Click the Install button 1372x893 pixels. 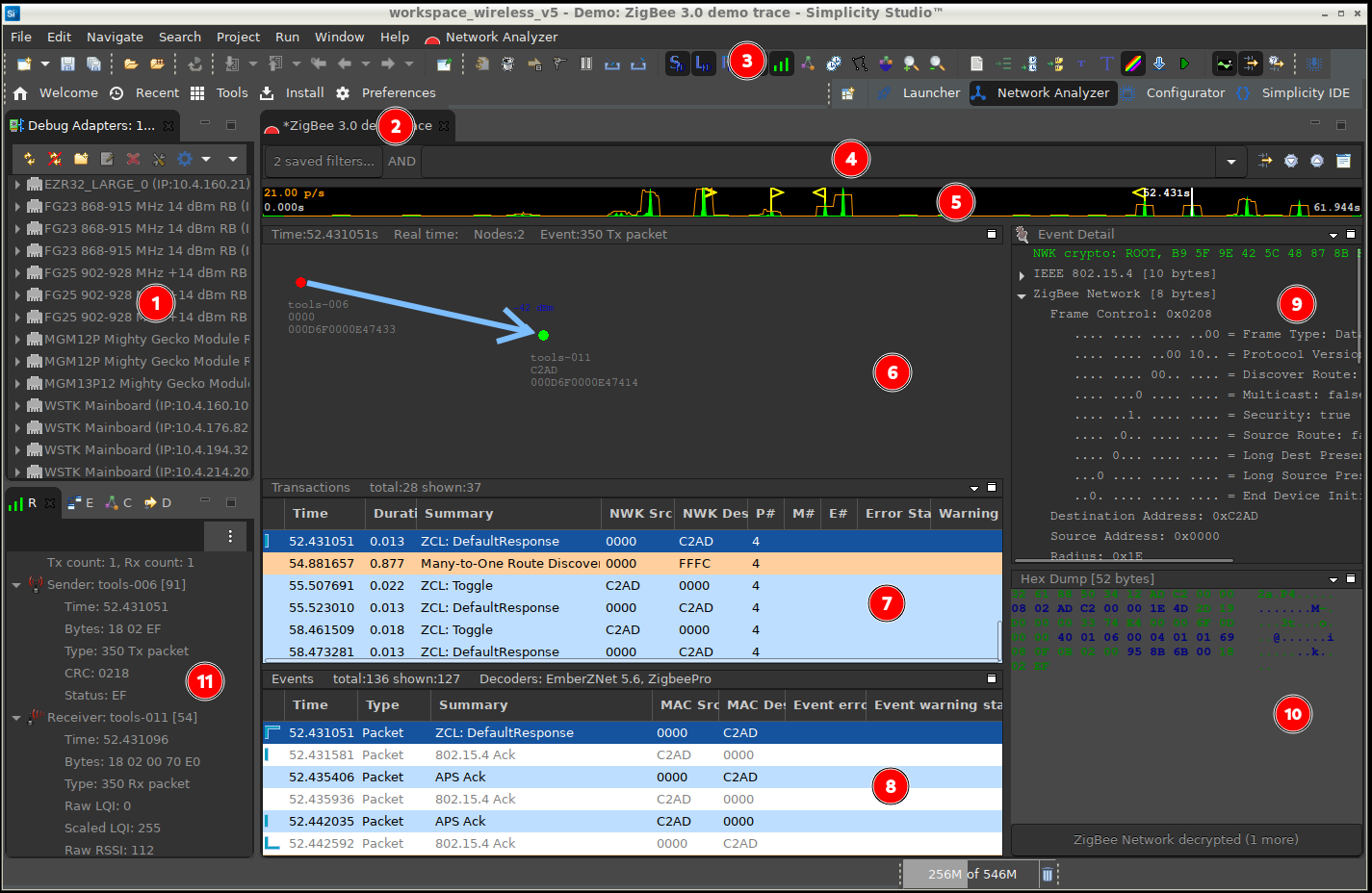[x=292, y=93]
